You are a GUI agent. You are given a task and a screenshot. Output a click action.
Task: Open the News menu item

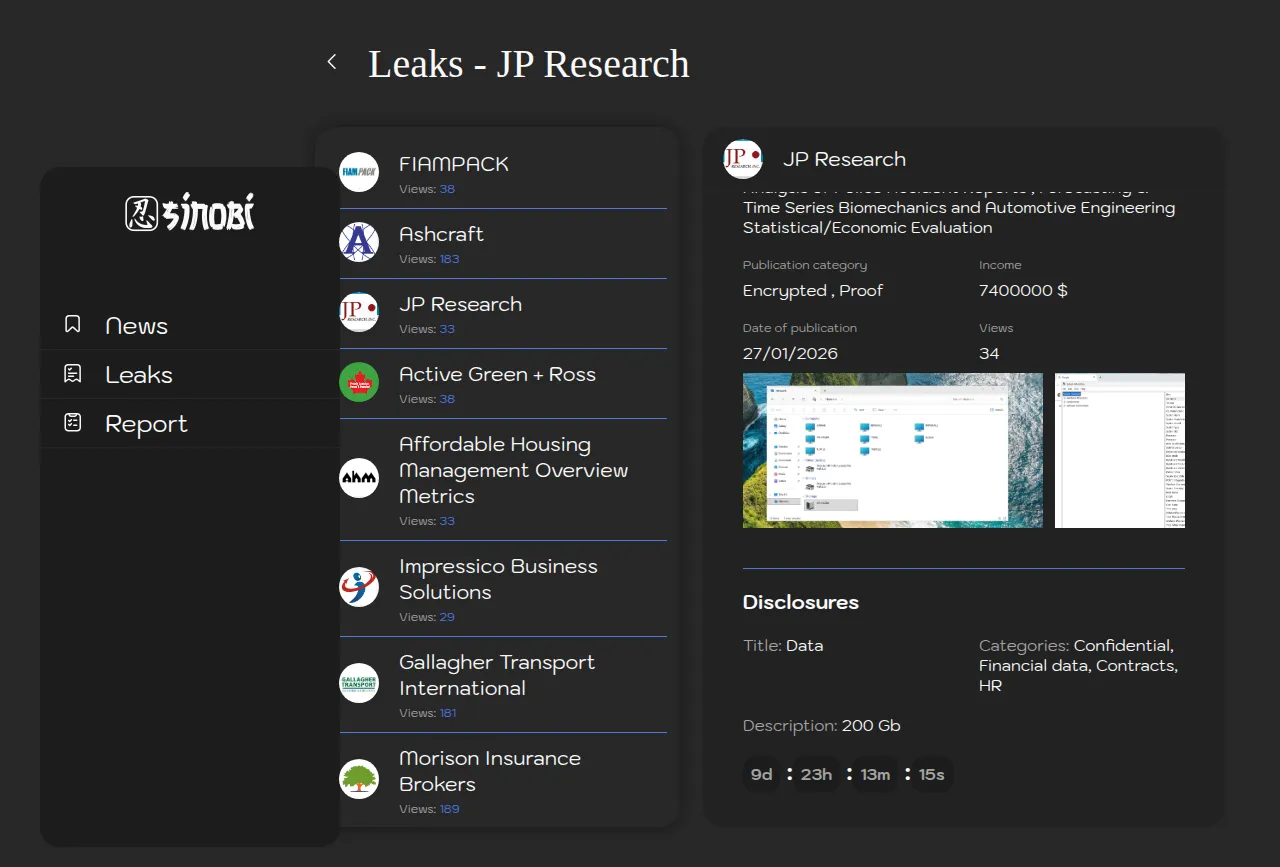point(137,326)
